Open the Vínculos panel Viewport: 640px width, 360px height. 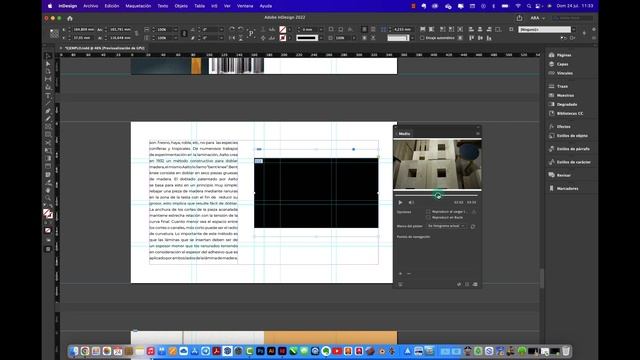click(564, 73)
